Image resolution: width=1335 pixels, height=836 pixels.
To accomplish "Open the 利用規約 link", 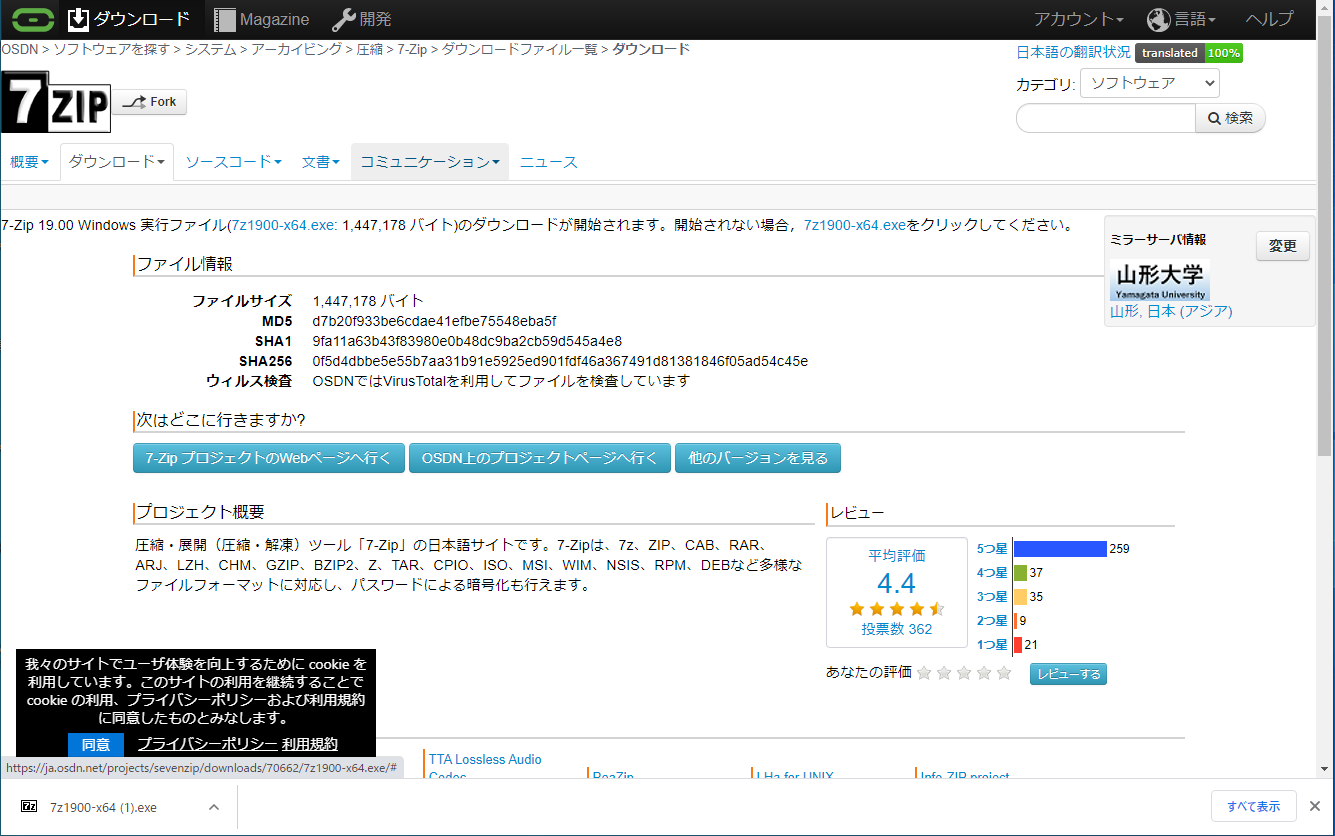I will point(310,744).
